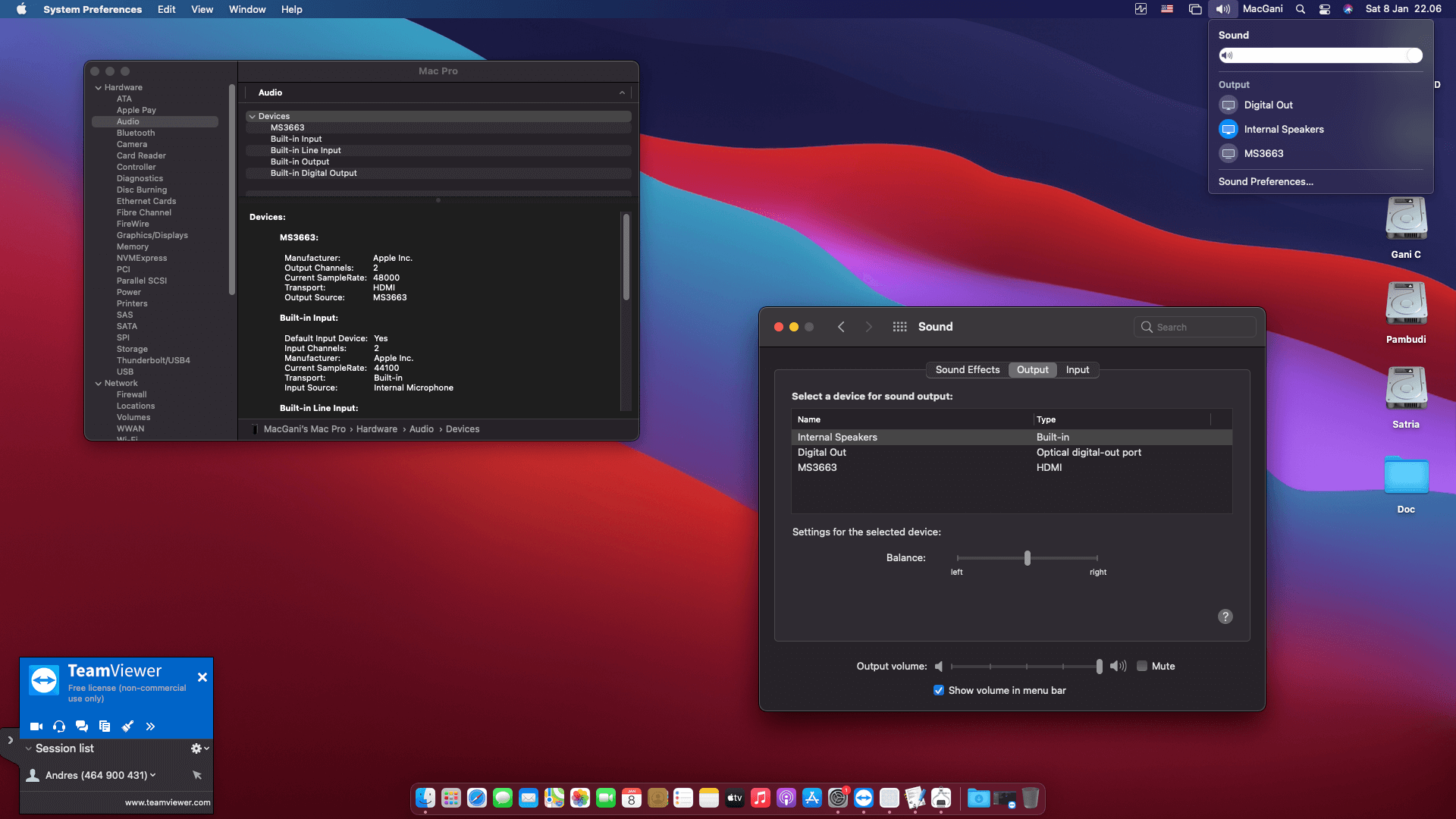Viewport: 1456px width, 819px height.
Task: Collapse the Hardware tree in the sidebar
Action: [99, 87]
